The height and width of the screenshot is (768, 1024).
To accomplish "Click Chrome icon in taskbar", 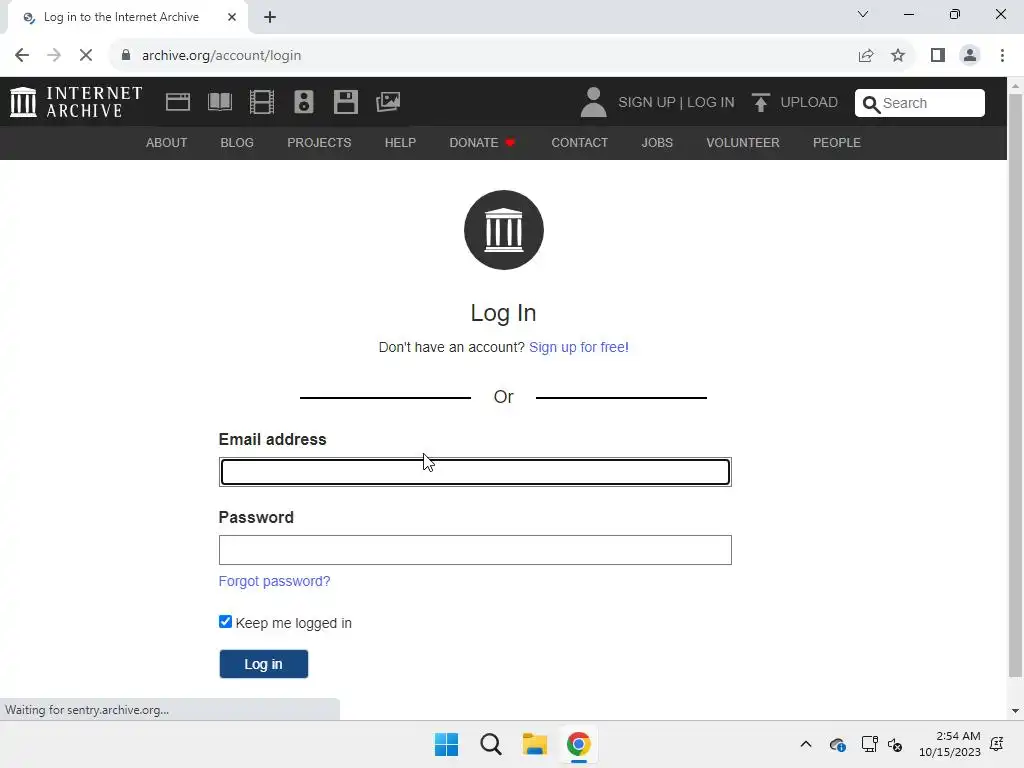I will [579, 744].
